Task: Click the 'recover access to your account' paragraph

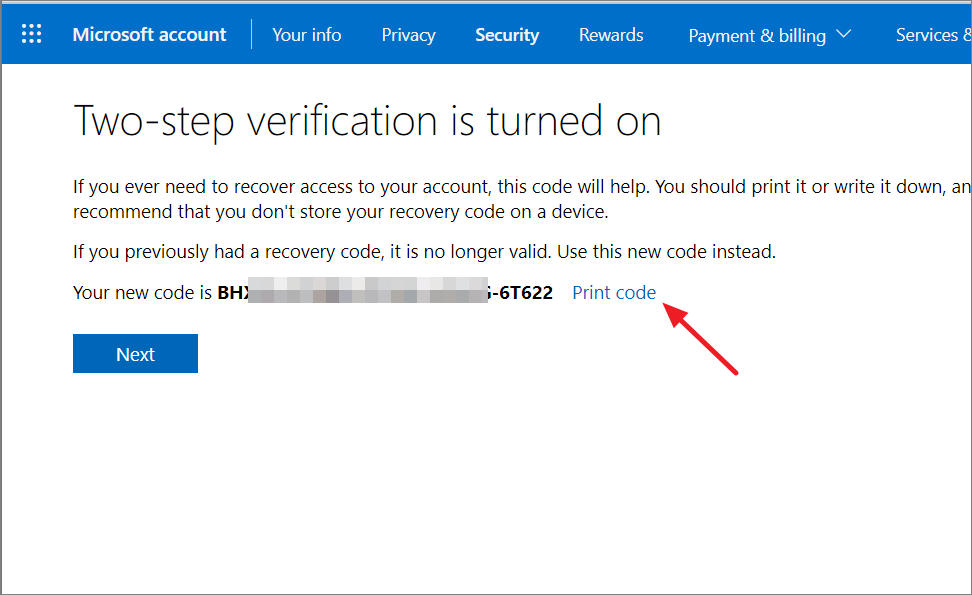Action: click(523, 199)
